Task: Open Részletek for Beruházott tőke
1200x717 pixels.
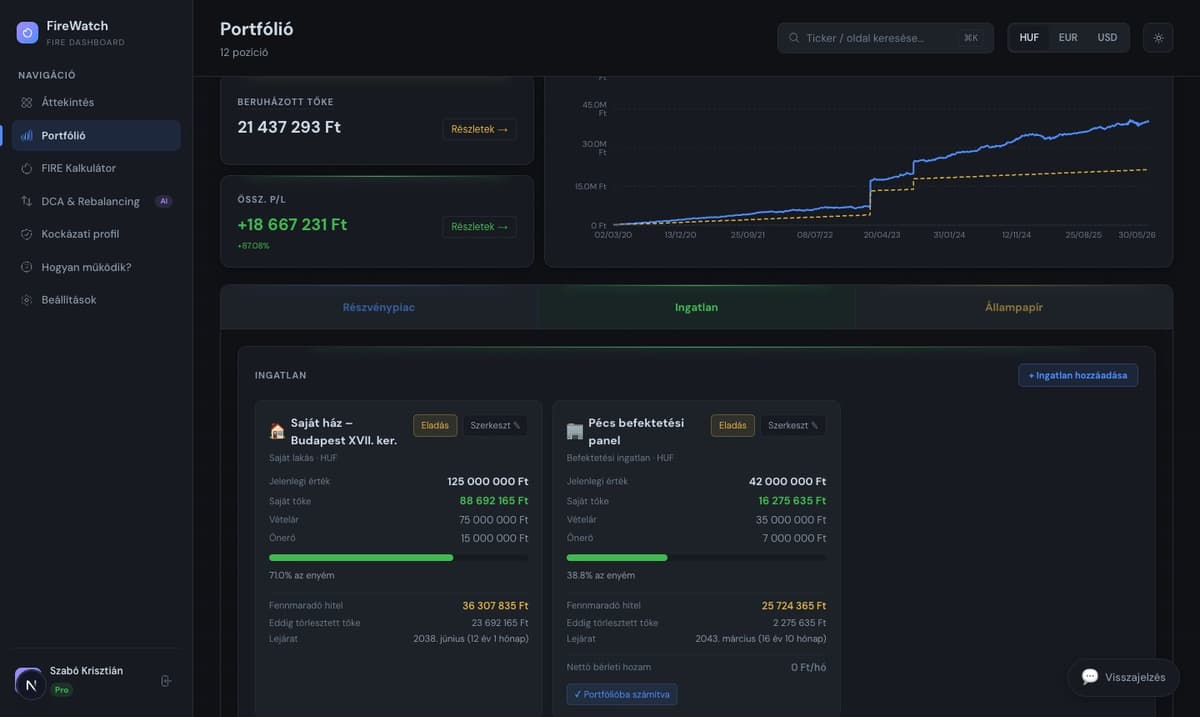Action: coord(479,129)
